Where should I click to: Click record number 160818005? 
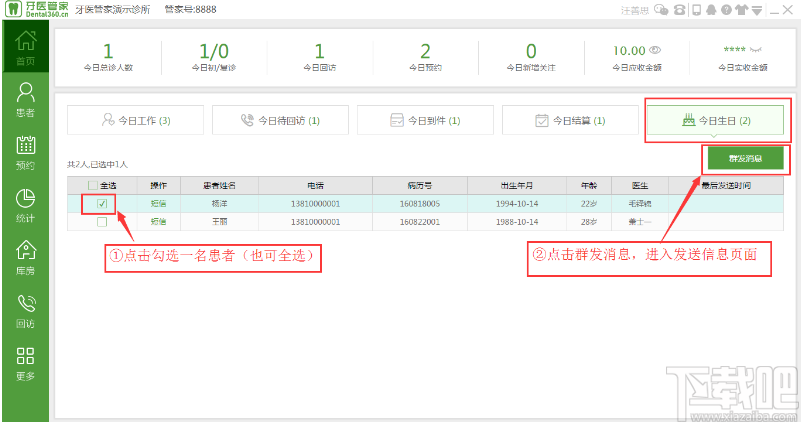coord(420,204)
